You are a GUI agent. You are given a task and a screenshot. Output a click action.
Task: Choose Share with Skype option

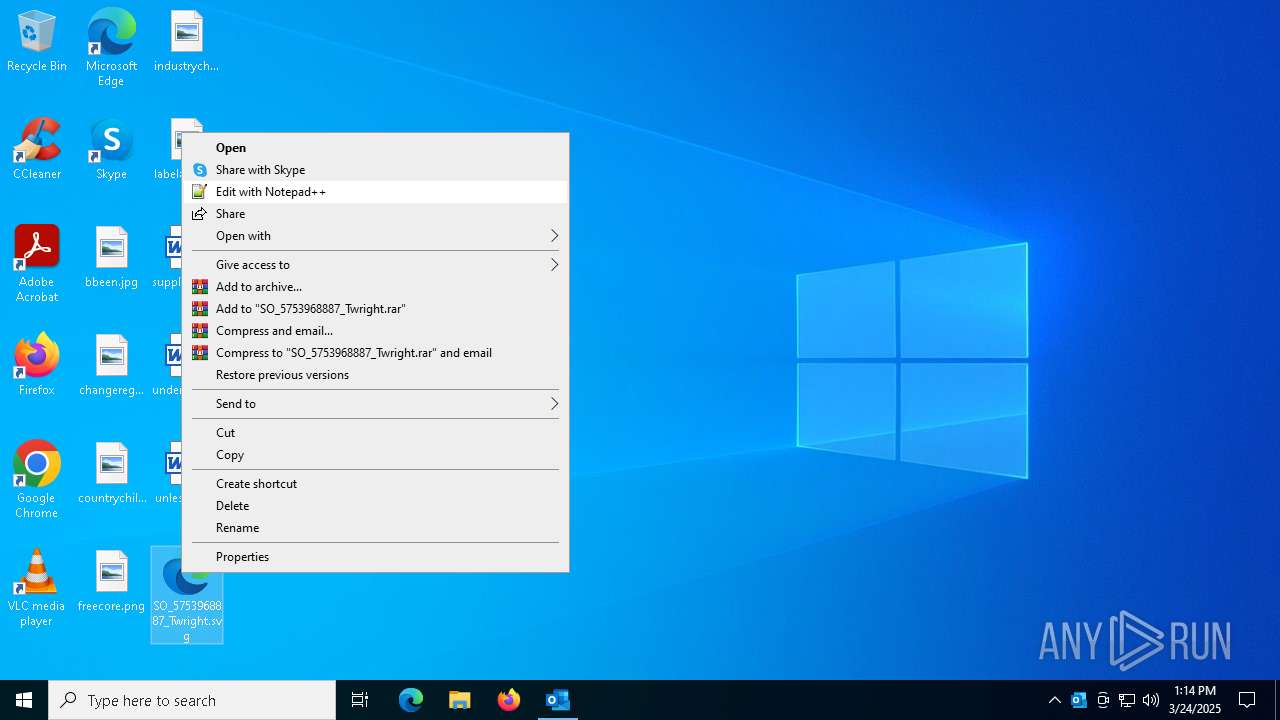pos(375,170)
